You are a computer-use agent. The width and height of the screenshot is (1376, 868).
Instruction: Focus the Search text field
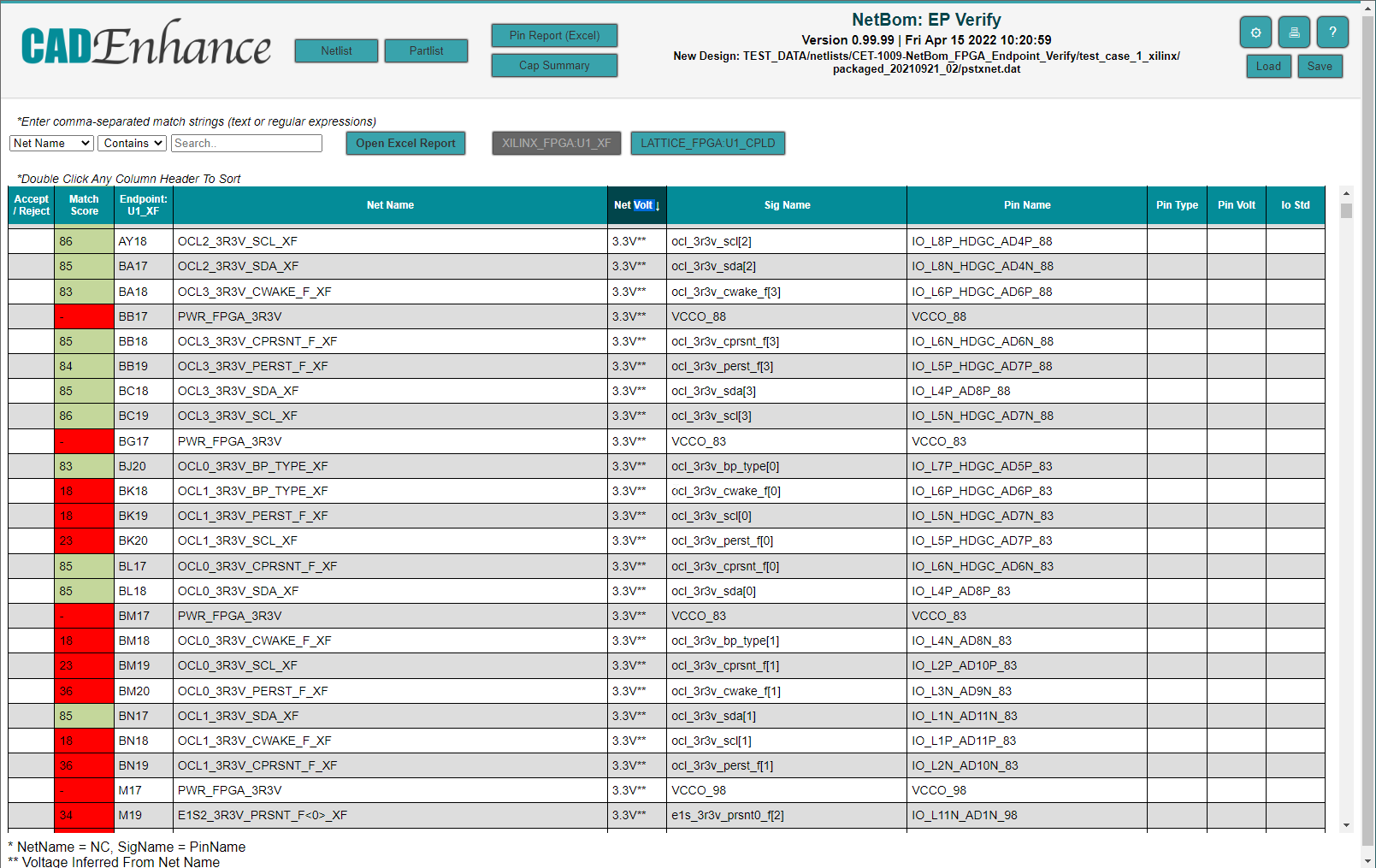pyautogui.click(x=246, y=143)
